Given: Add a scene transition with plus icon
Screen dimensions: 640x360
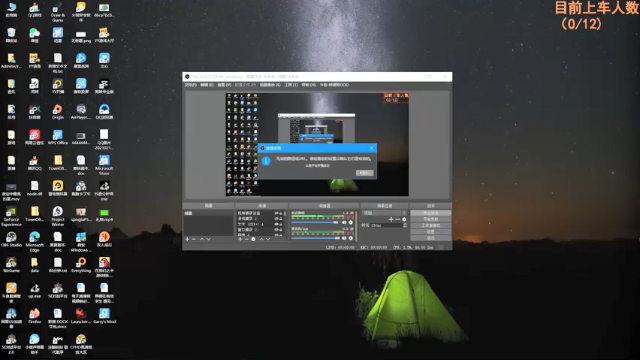Looking at the screenshot, I should click(x=391, y=219).
